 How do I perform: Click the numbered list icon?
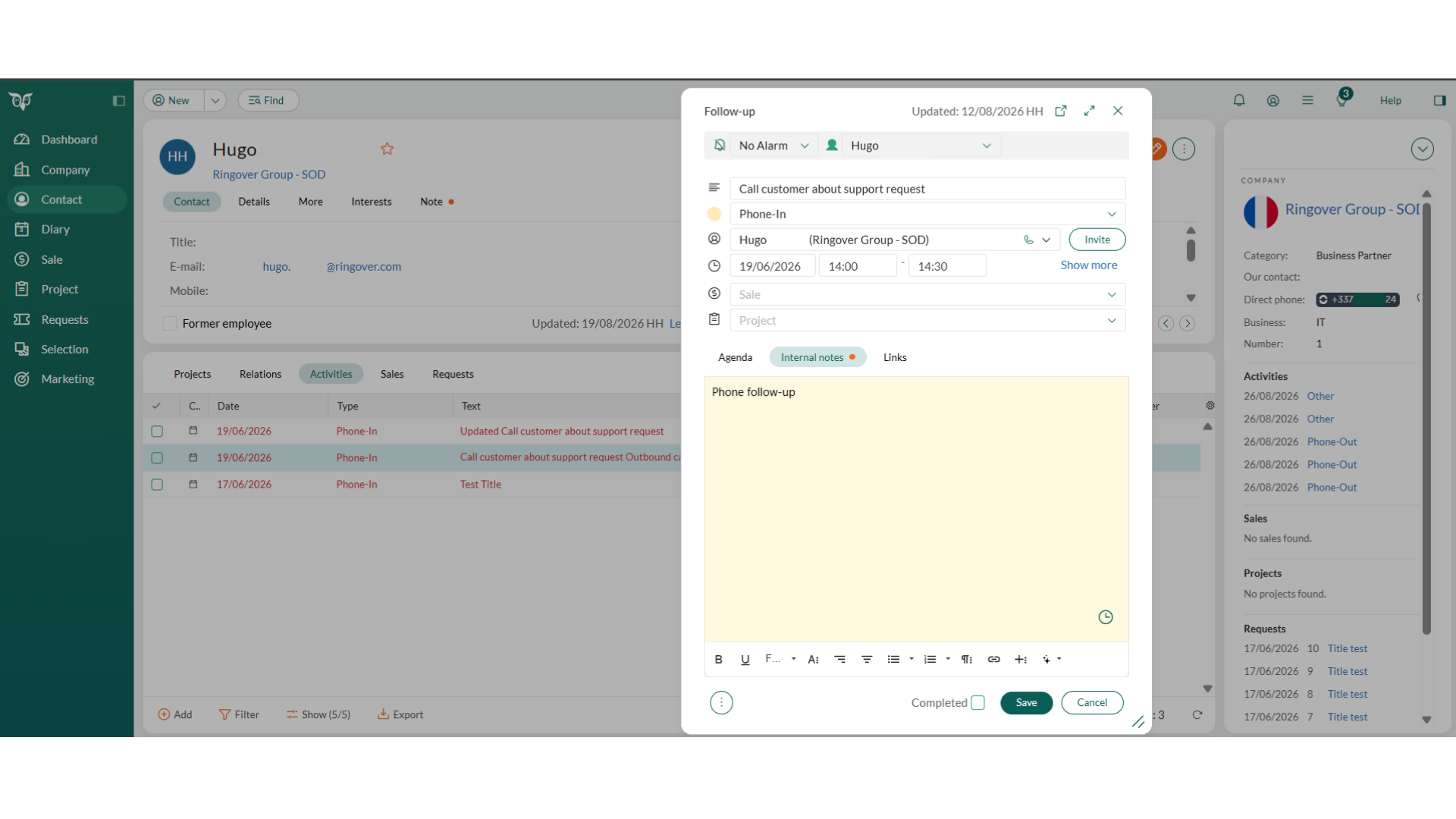(930, 660)
